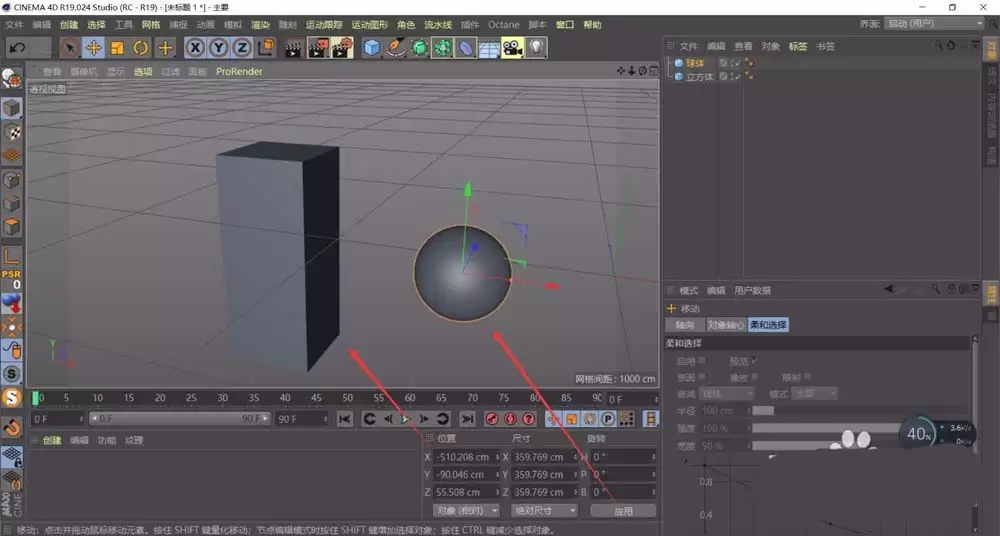Click the Undo arrow icon
Image resolution: width=1000 pixels, height=536 pixels.
(17, 47)
